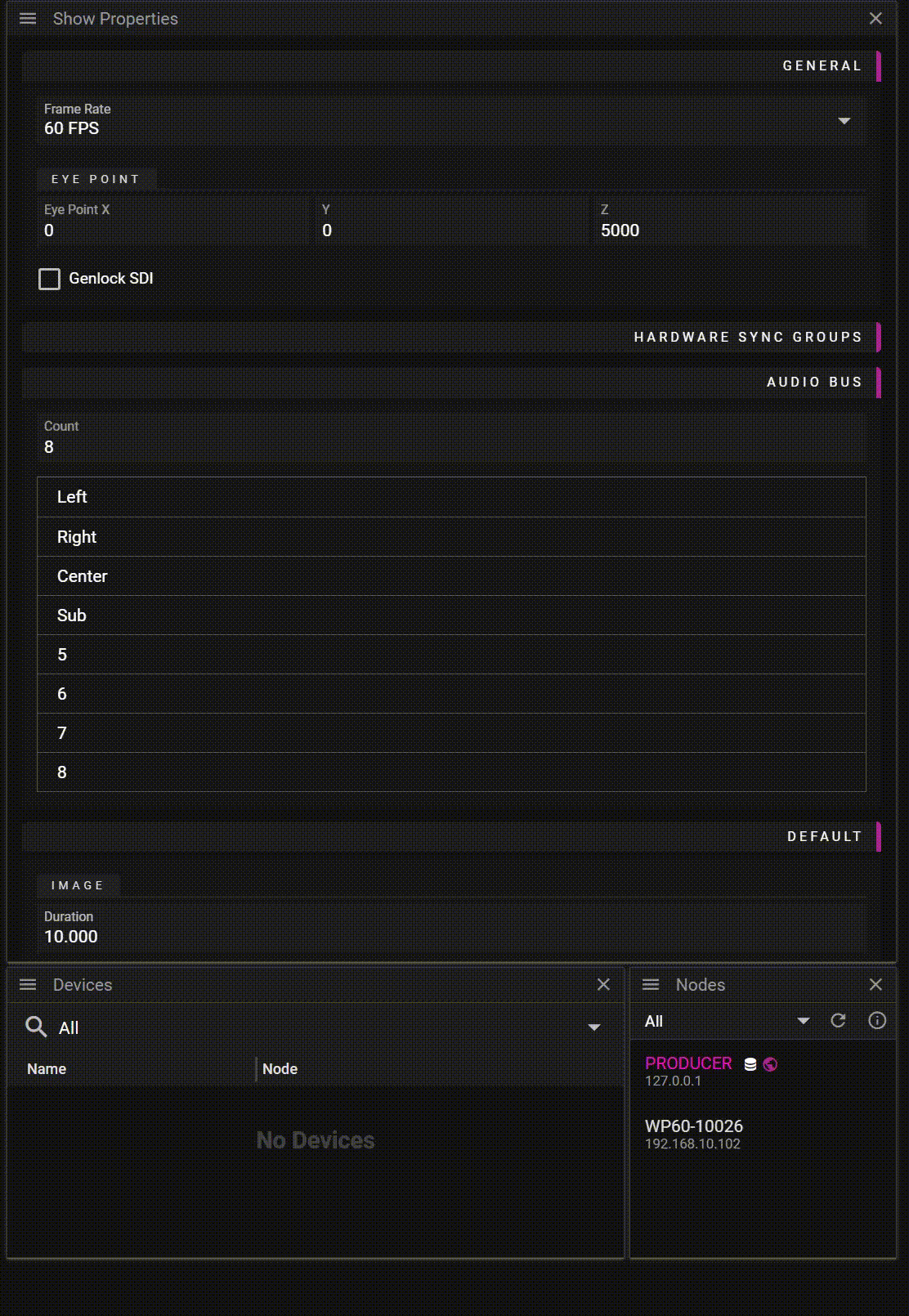Viewport: 909px width, 1316px height.
Task: Click the Eye Point Z field
Action: (x=728, y=230)
